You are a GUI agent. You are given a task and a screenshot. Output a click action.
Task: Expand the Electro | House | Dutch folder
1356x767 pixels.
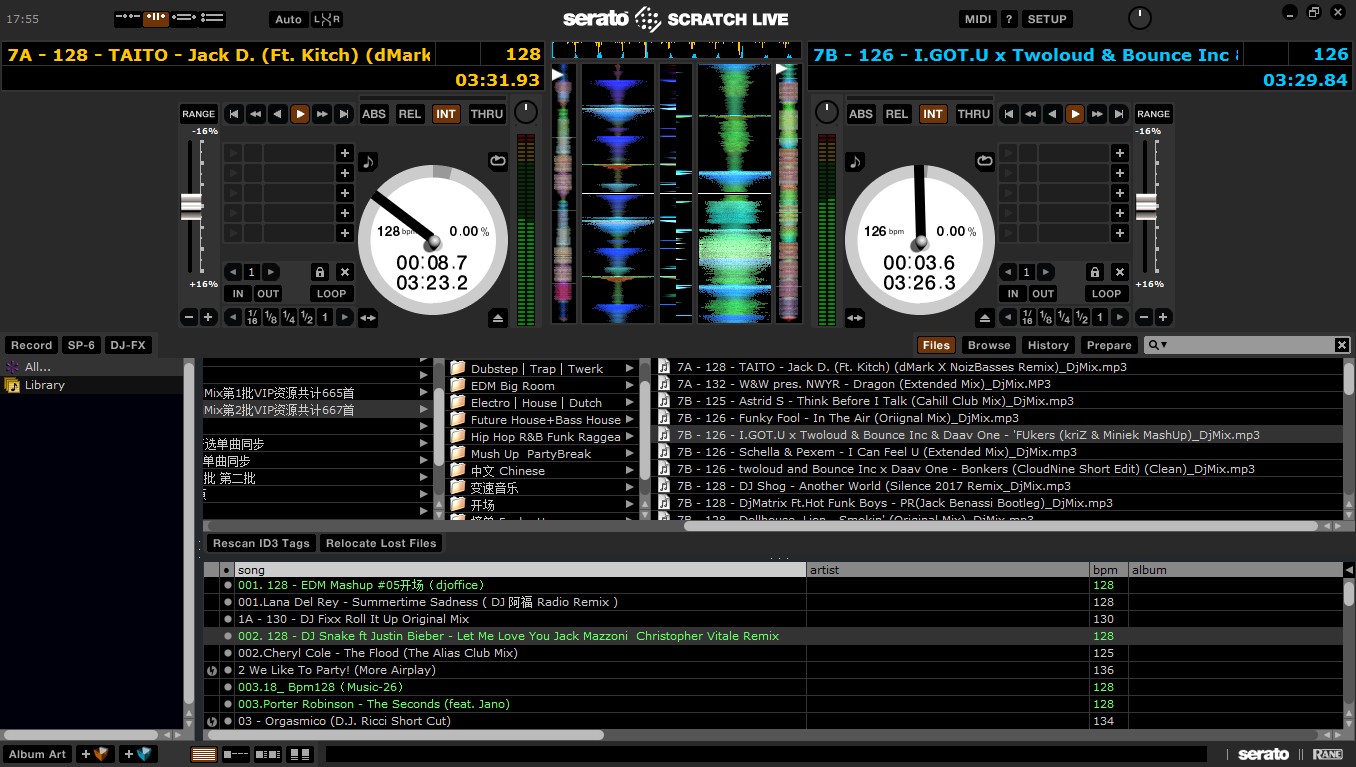pos(630,403)
